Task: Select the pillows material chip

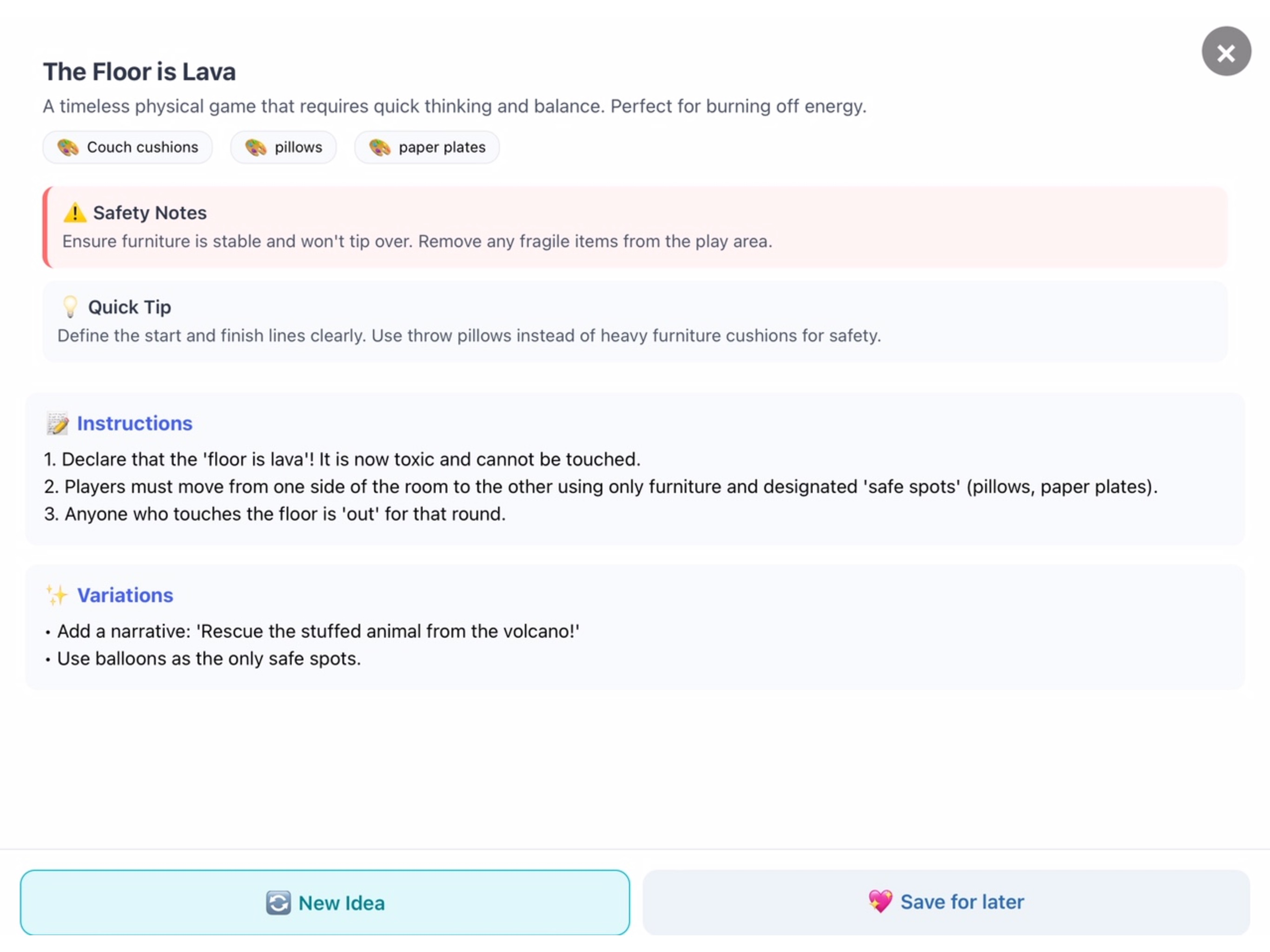Action: coord(284,147)
